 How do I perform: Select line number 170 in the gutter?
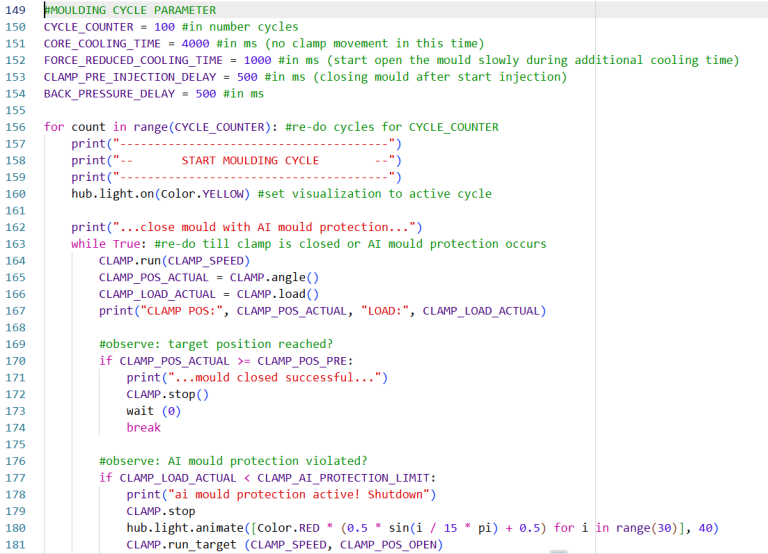point(15,360)
